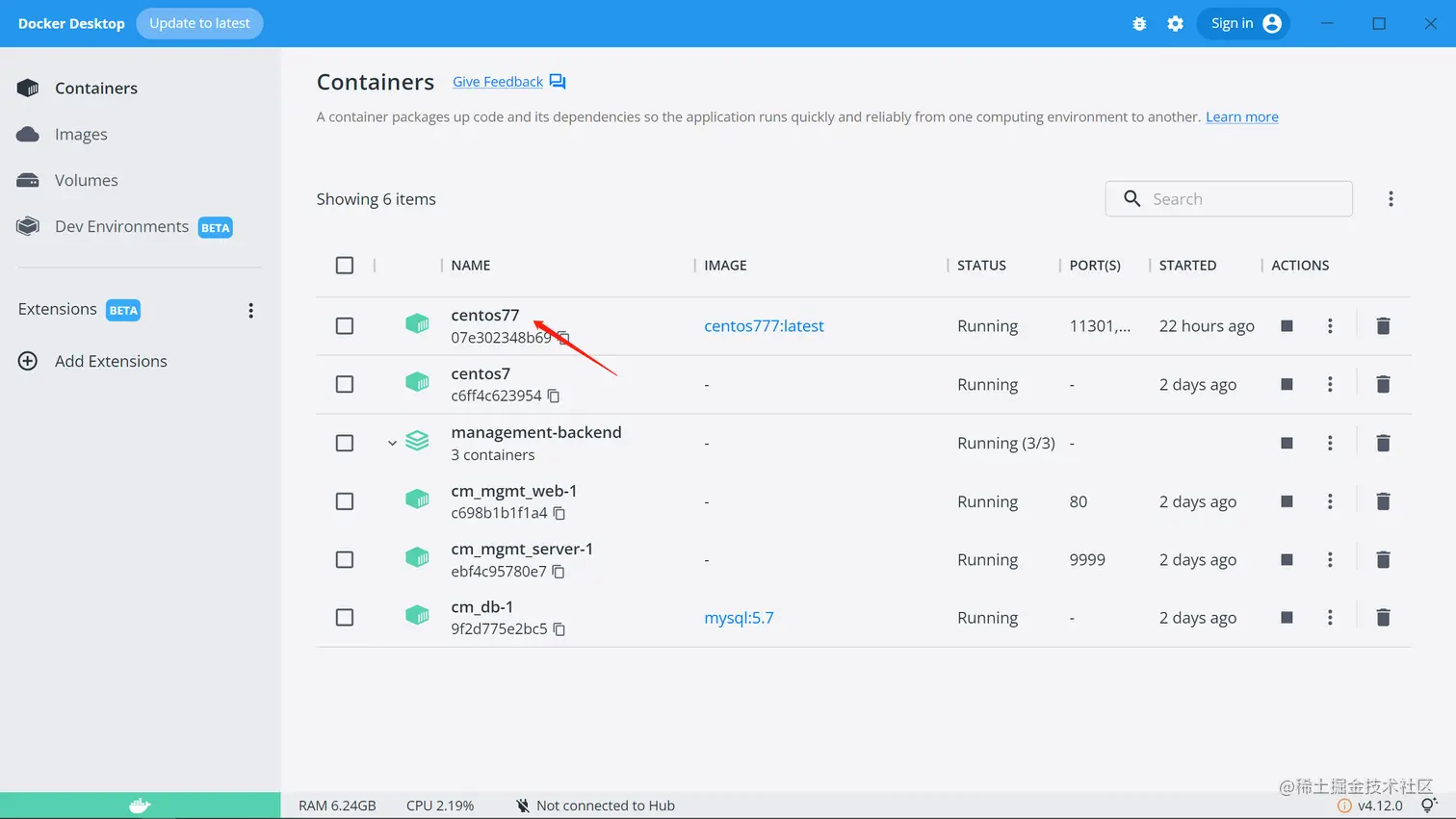Open more actions for centos77
The height and width of the screenshot is (819, 1456).
[1330, 326]
